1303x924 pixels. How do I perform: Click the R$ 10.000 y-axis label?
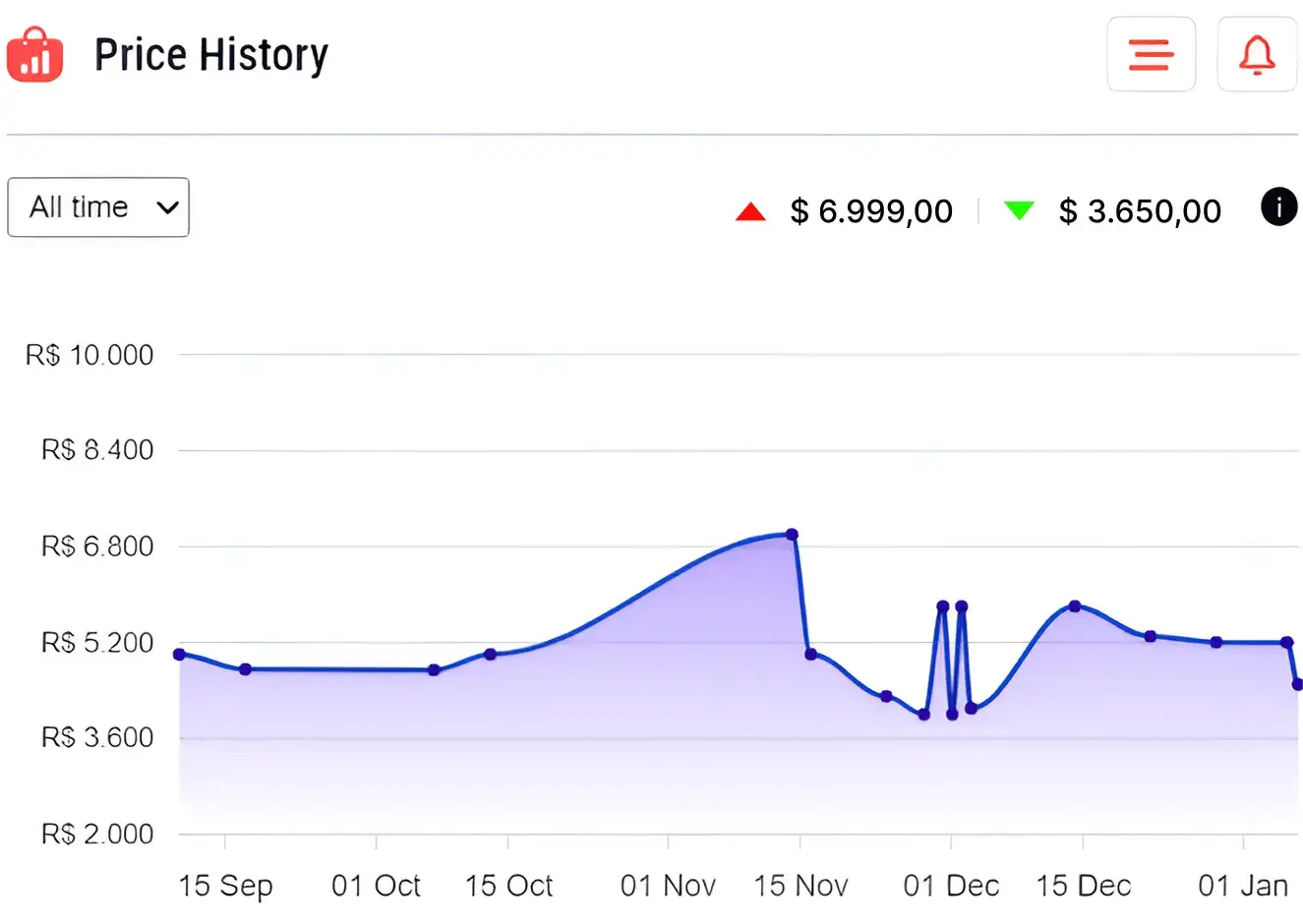coord(89,355)
